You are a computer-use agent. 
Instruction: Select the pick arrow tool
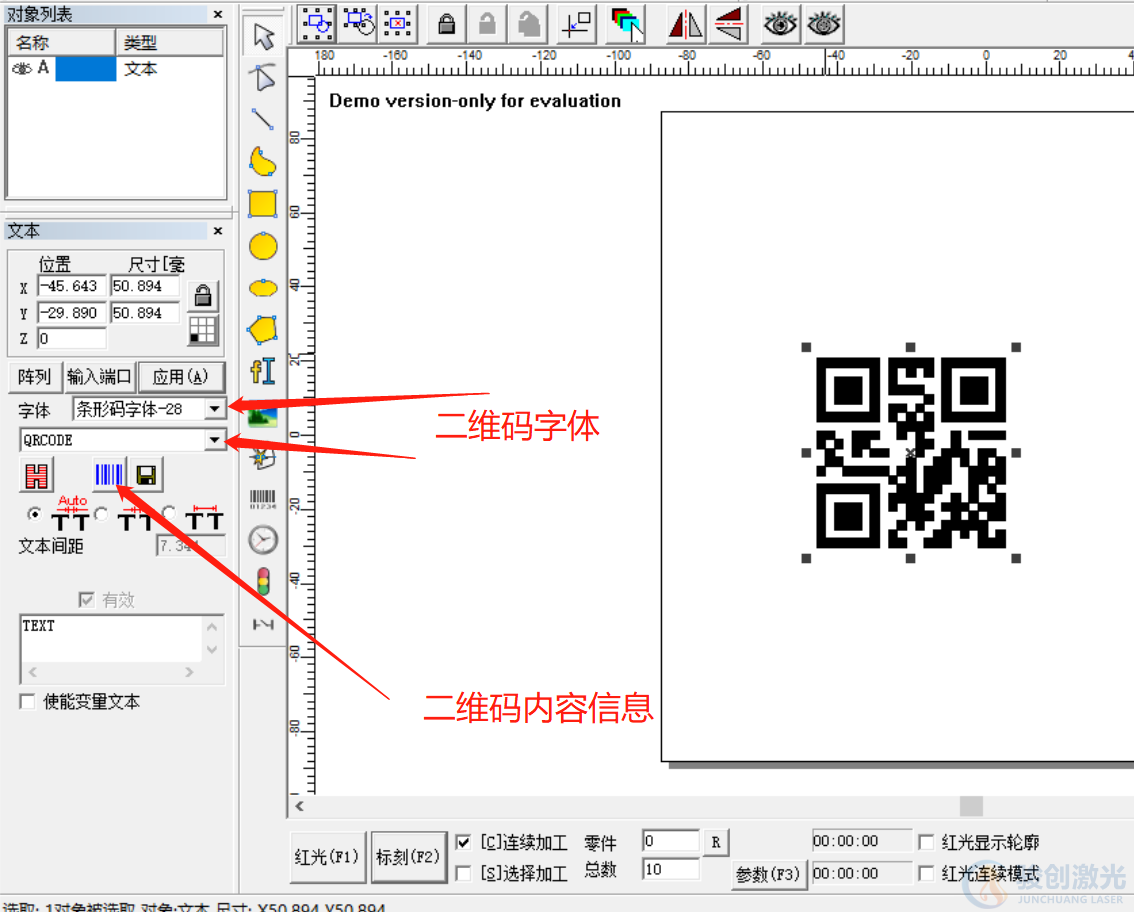click(263, 36)
